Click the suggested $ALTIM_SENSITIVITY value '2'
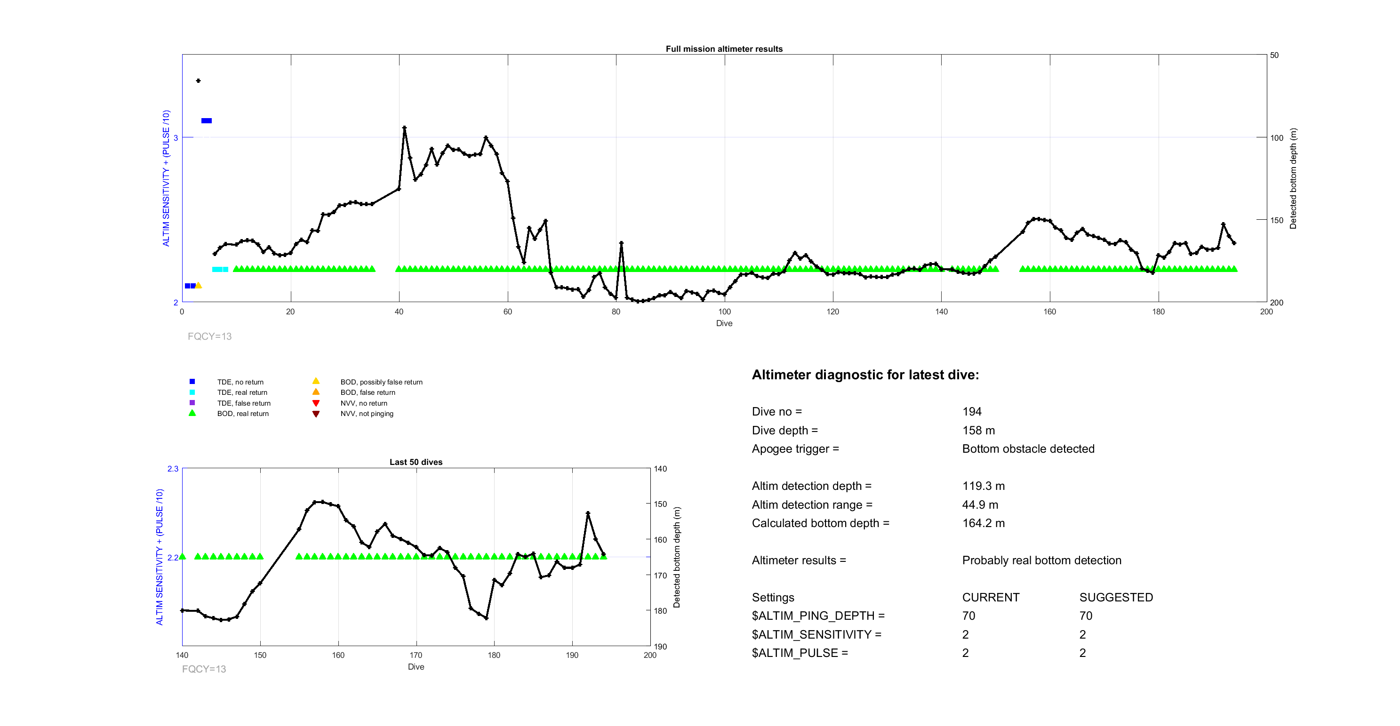Viewport: 1400px width, 726px height. (x=1083, y=635)
